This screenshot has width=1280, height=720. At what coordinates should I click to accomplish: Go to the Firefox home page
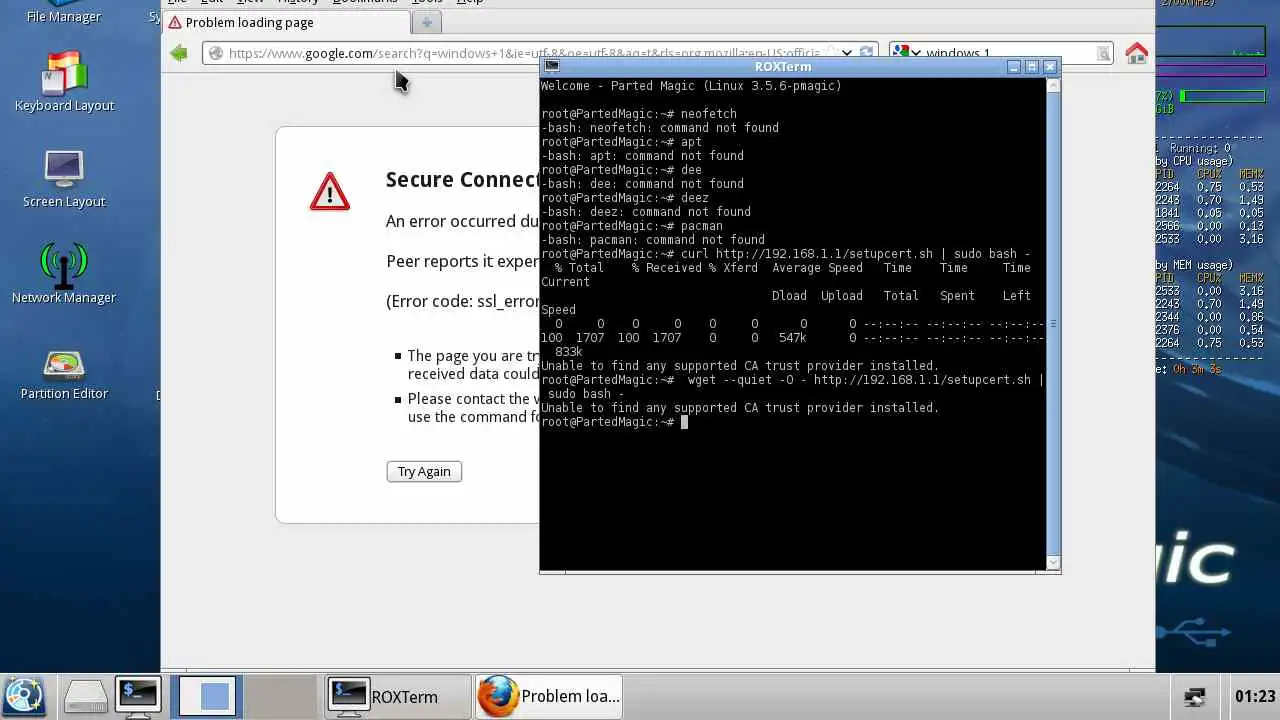[x=1136, y=54]
